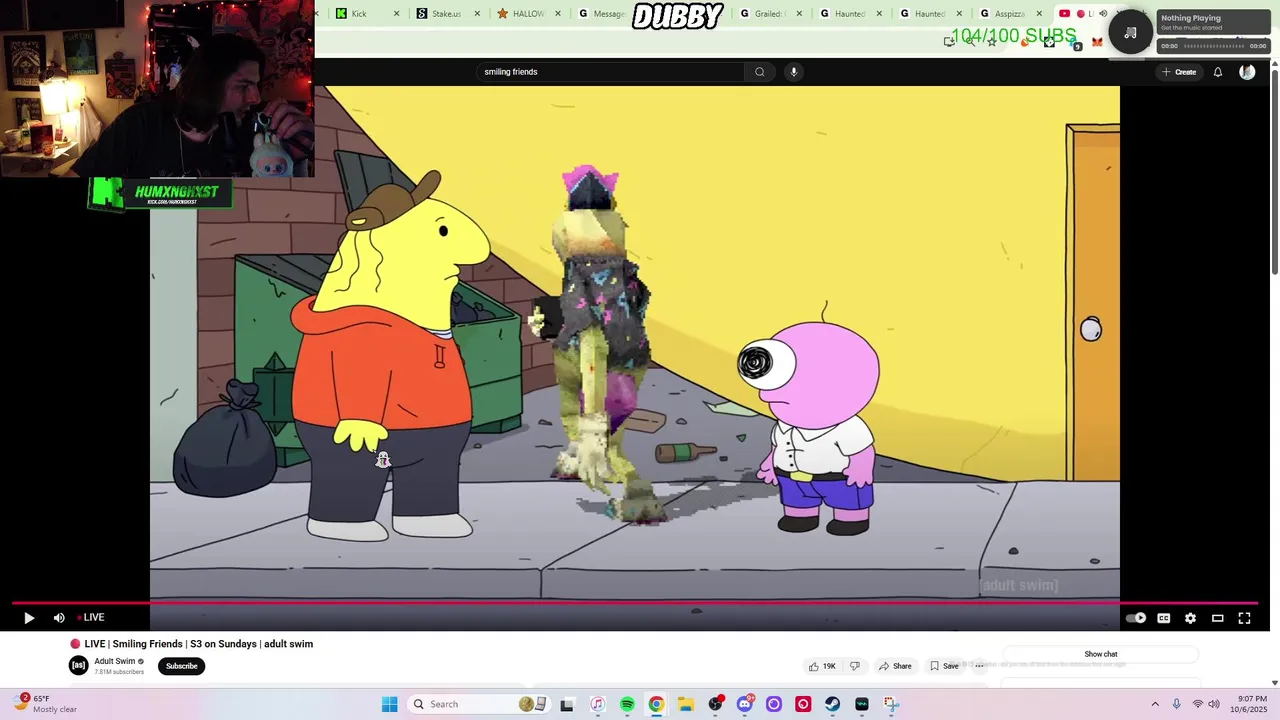Screen dimensions: 1280x720
Task: Close the Stake.us browser tab
Action: click(477, 14)
